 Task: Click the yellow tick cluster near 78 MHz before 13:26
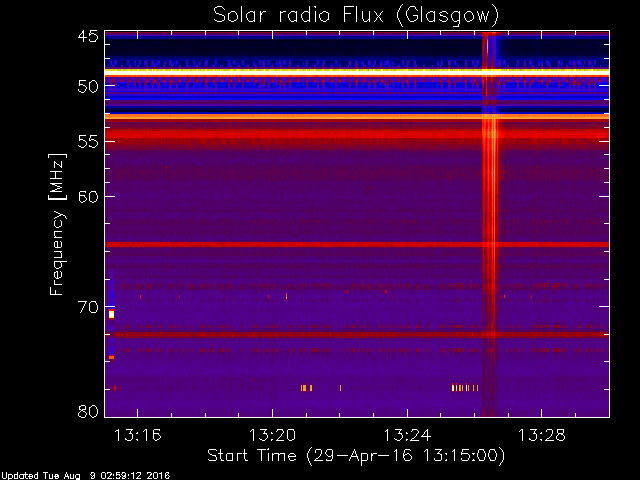point(465,388)
